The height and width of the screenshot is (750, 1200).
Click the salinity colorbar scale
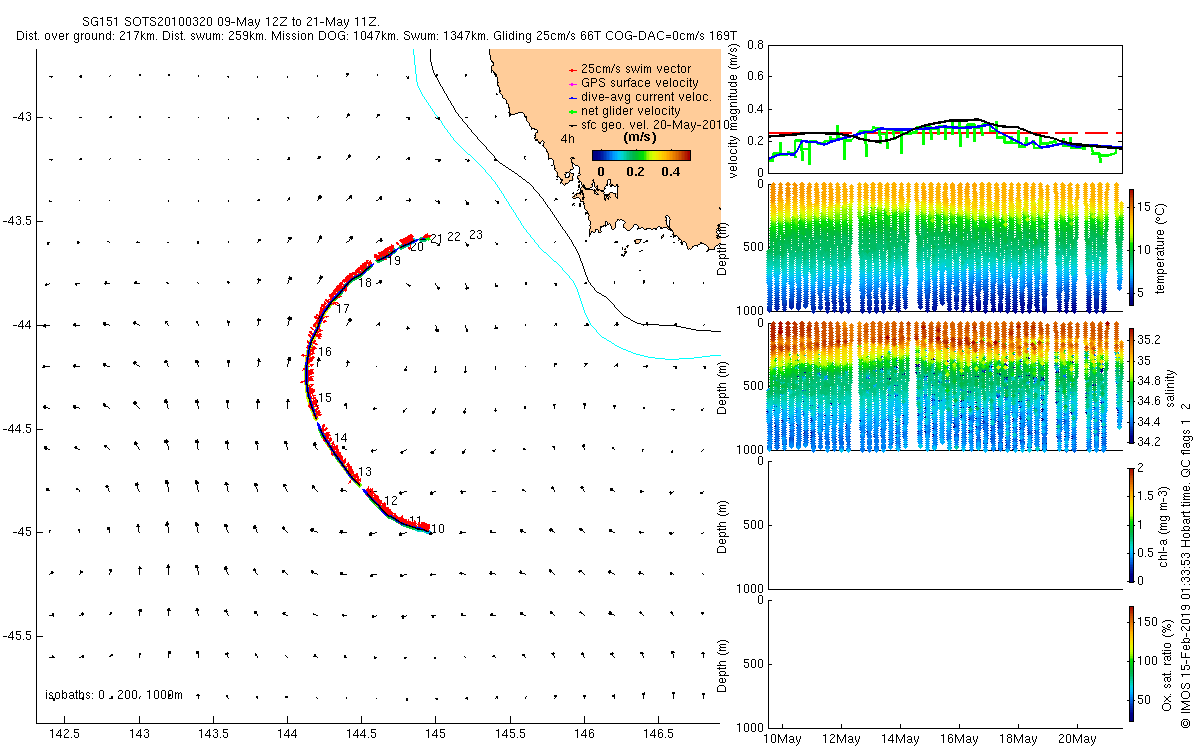1131,384
